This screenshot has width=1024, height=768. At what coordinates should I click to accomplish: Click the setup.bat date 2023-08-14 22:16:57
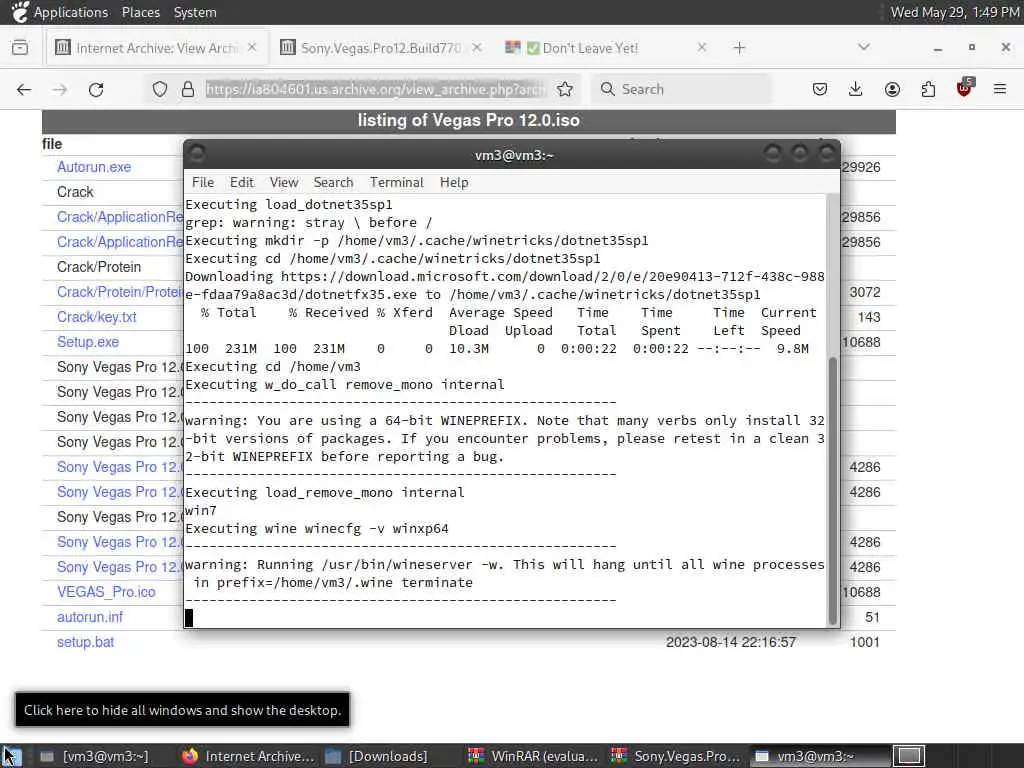[x=731, y=642]
